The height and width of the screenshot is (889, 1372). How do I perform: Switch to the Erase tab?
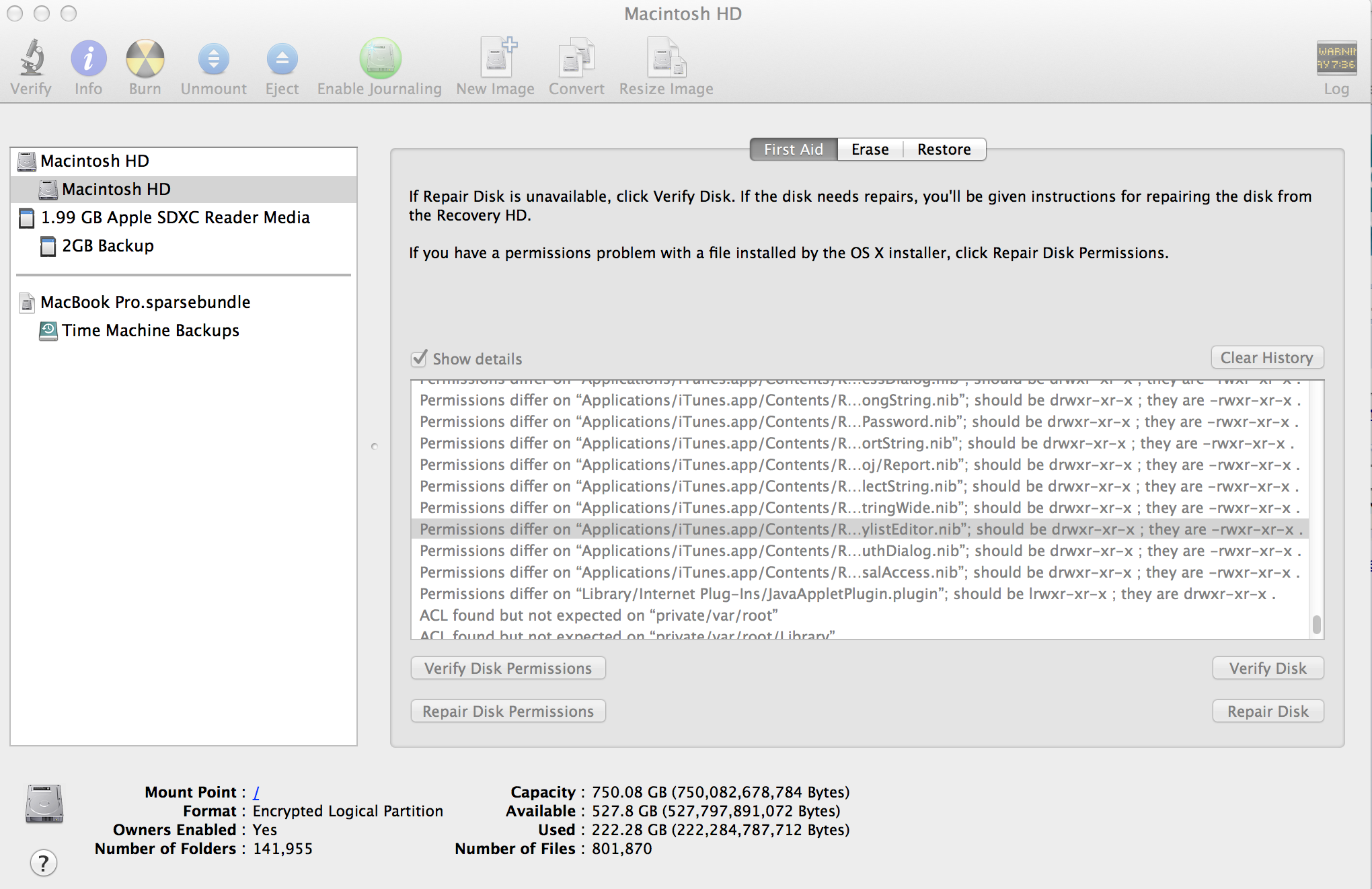tap(870, 149)
